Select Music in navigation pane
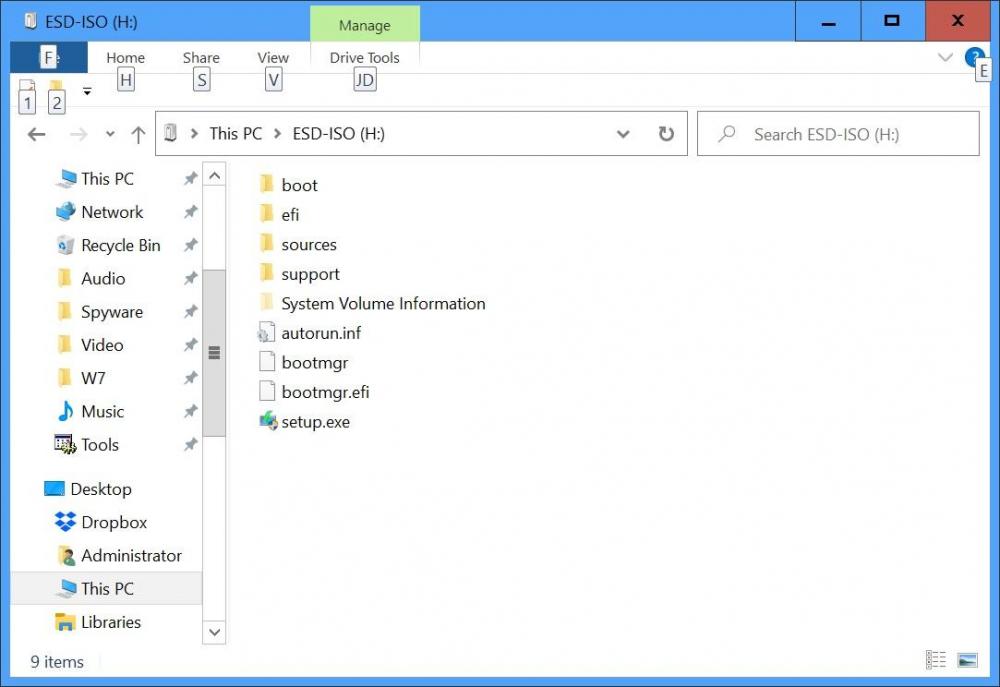 coord(102,411)
